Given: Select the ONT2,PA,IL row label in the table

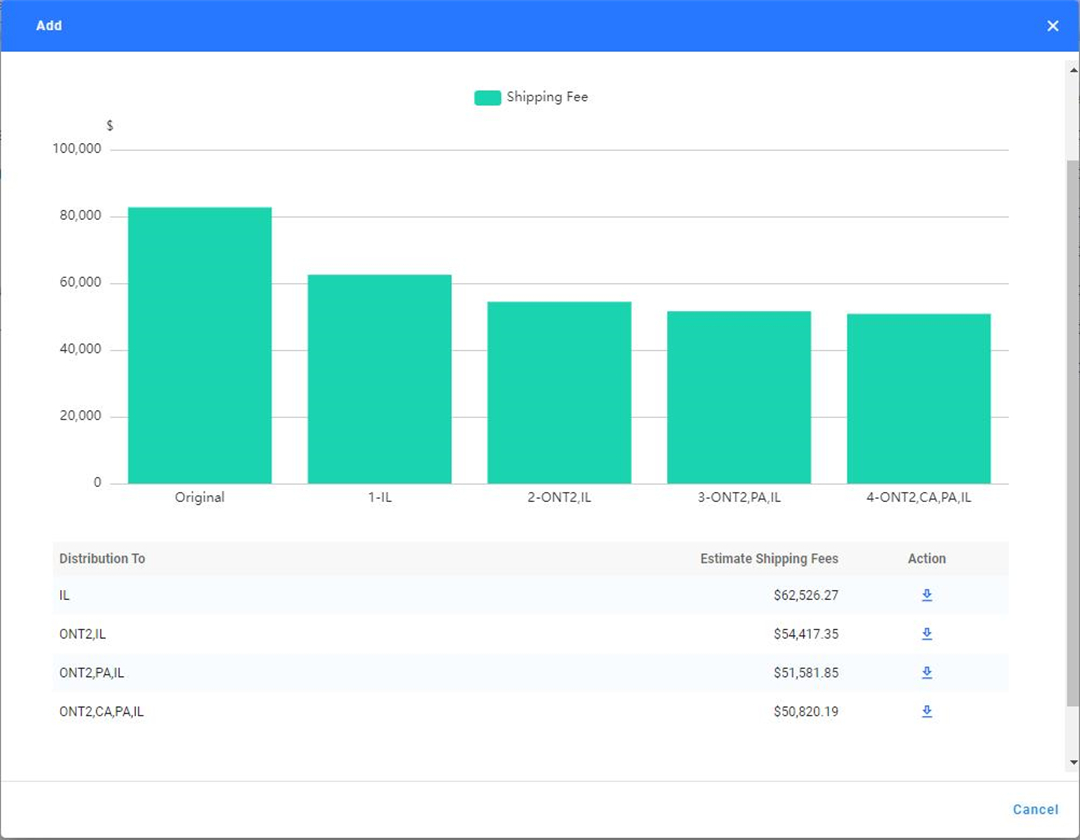Looking at the screenshot, I should (92, 673).
